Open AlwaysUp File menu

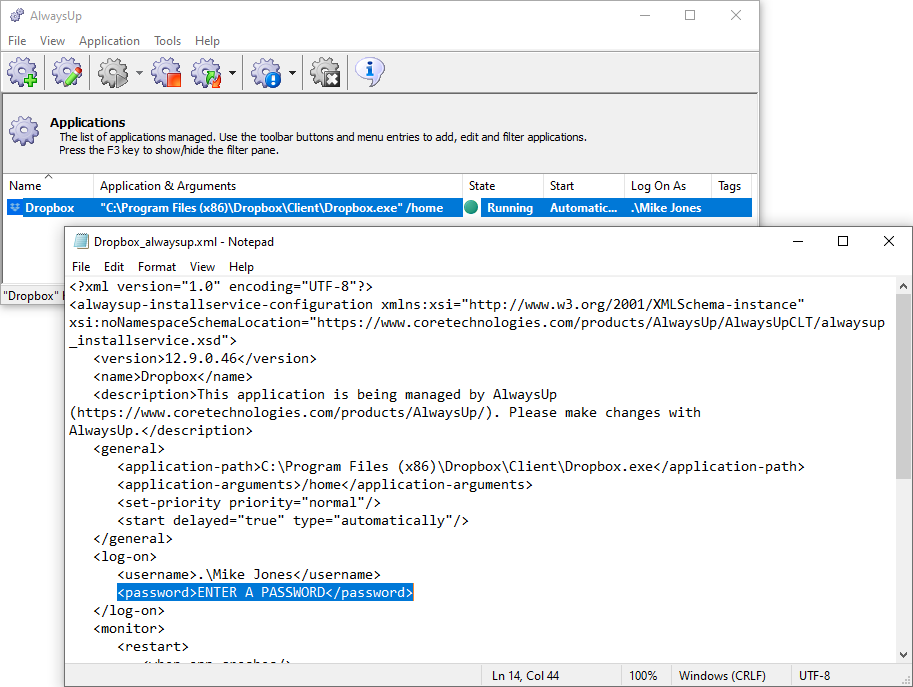[x=17, y=41]
